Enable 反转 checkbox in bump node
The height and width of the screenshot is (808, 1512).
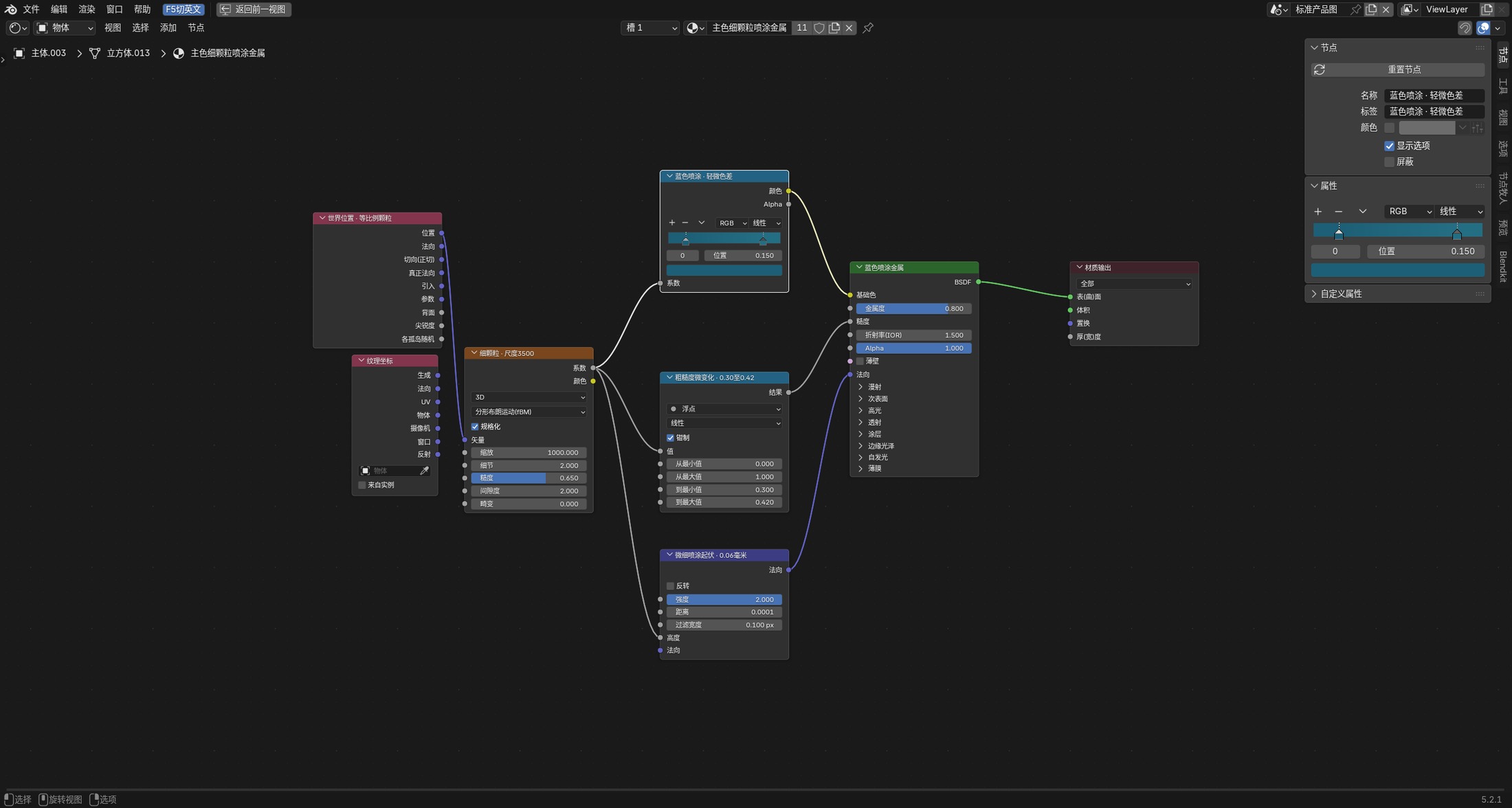670,586
